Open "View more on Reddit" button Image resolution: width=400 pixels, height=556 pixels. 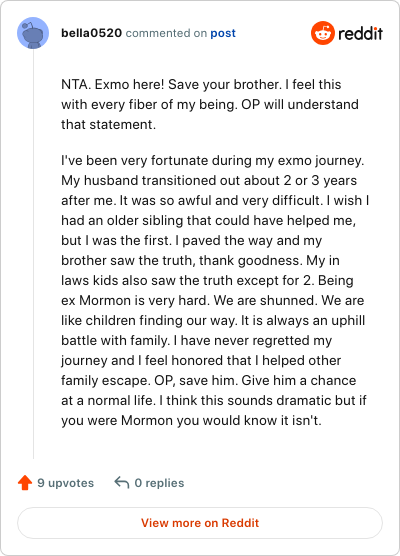[x=200, y=523]
